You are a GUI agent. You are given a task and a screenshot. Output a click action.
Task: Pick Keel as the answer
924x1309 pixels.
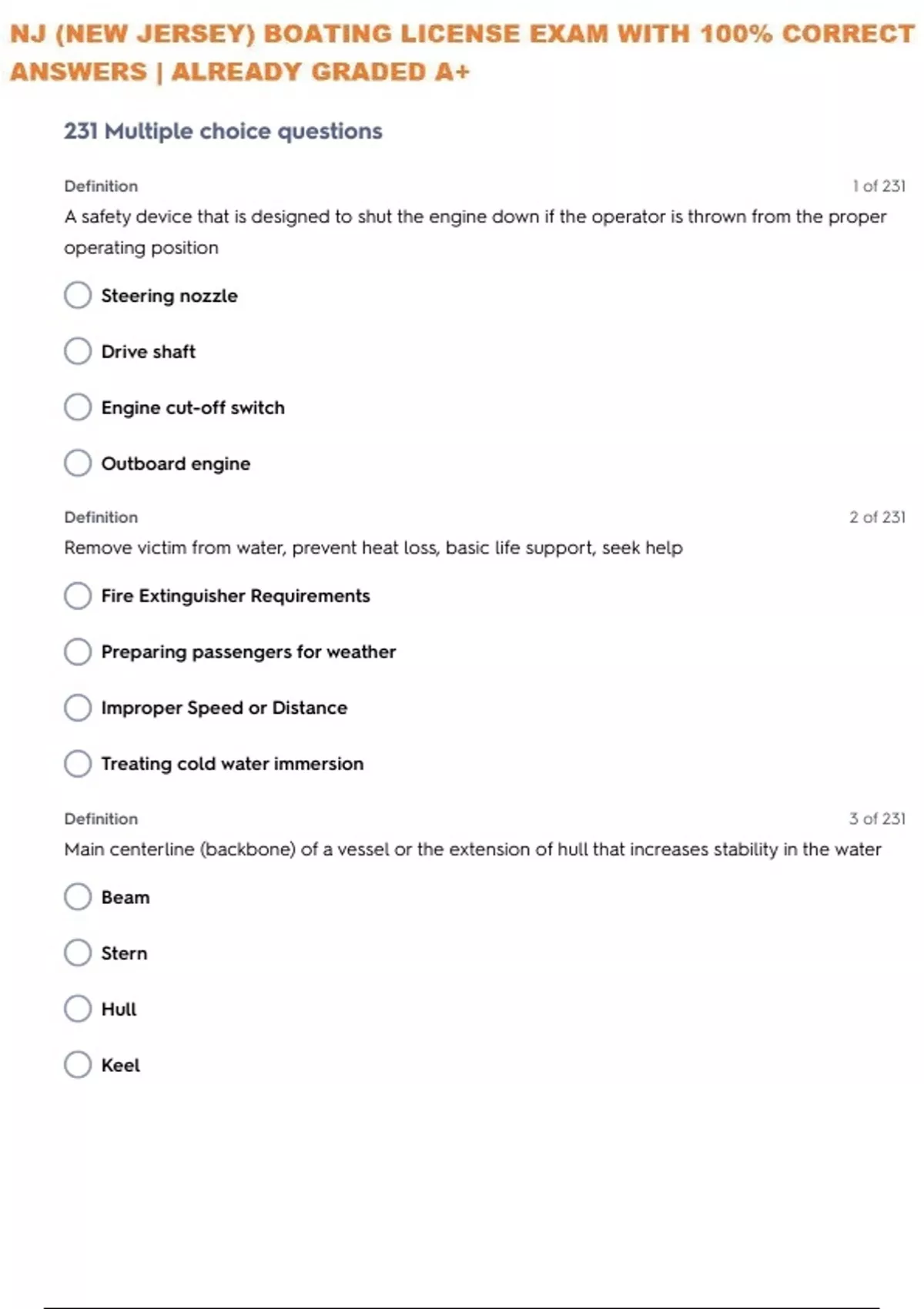pyautogui.click(x=78, y=1064)
